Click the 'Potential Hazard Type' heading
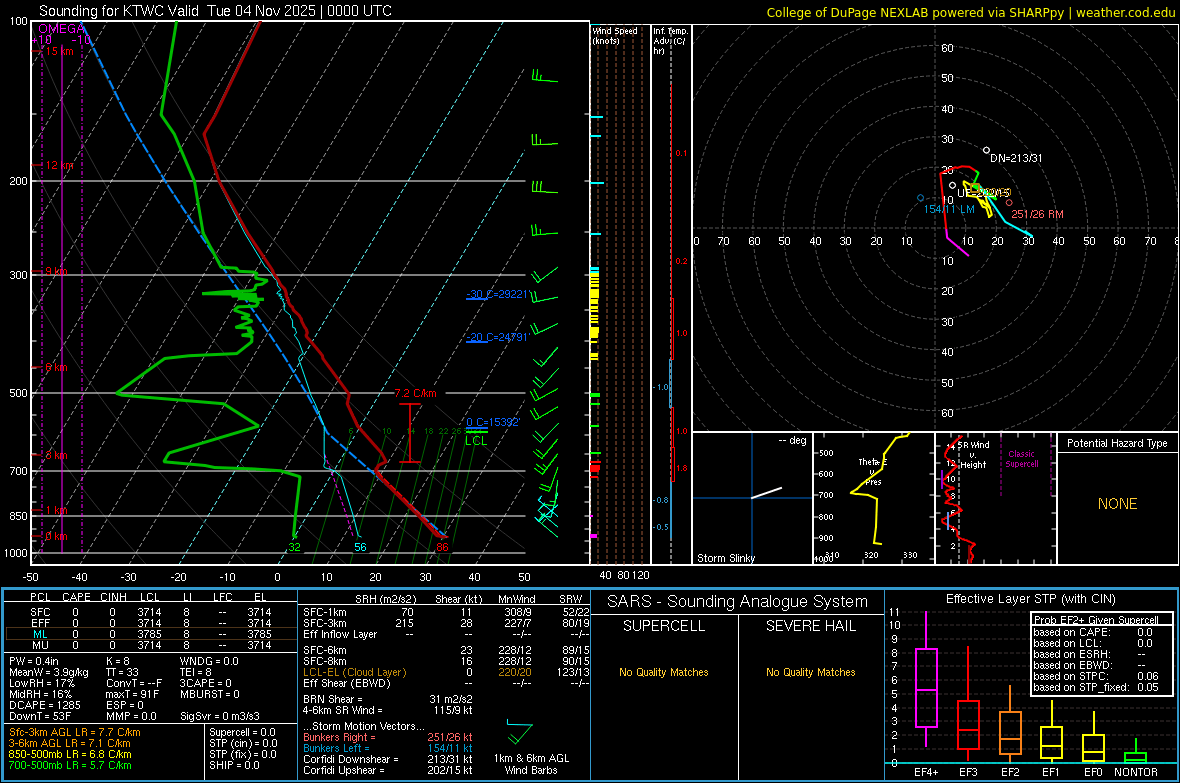 1117,443
